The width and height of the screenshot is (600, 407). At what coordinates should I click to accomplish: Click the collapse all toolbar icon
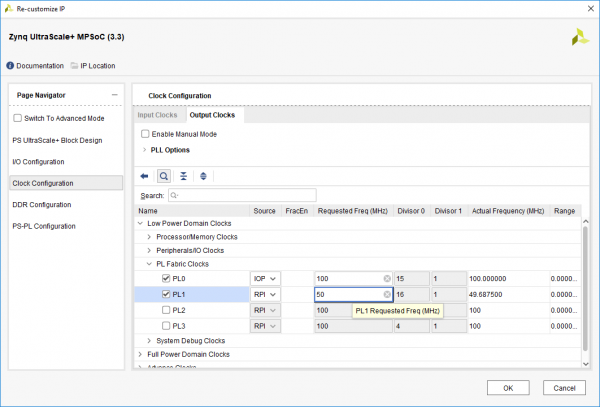pyautogui.click(x=183, y=175)
